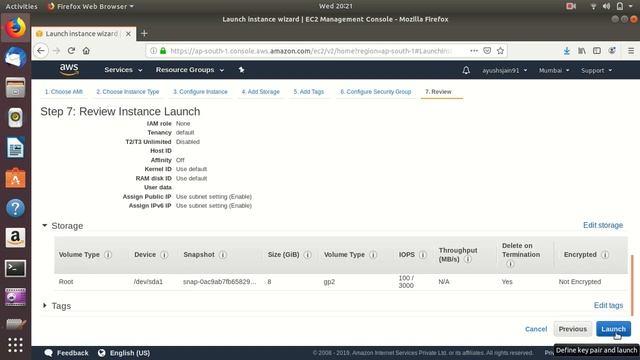Go to step 6 Configure Security Group
640x360 pixels.
coord(376,92)
